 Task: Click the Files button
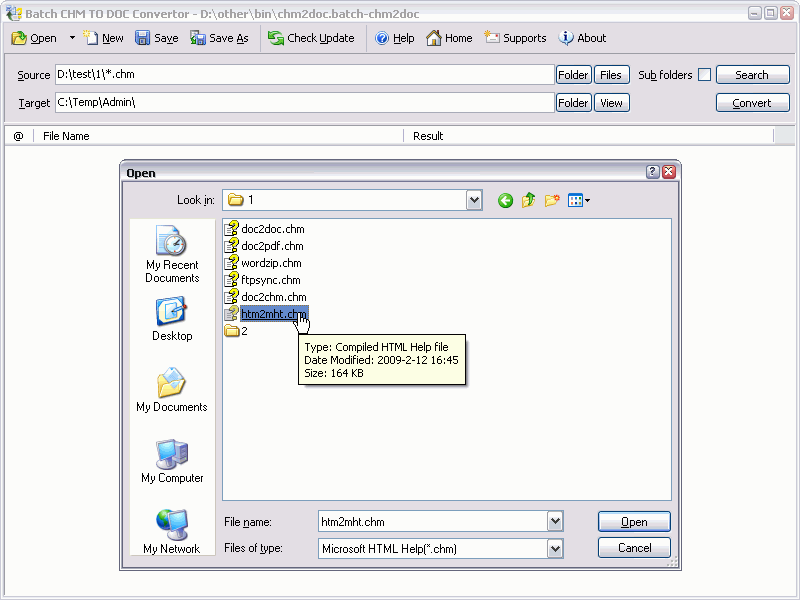pos(611,75)
